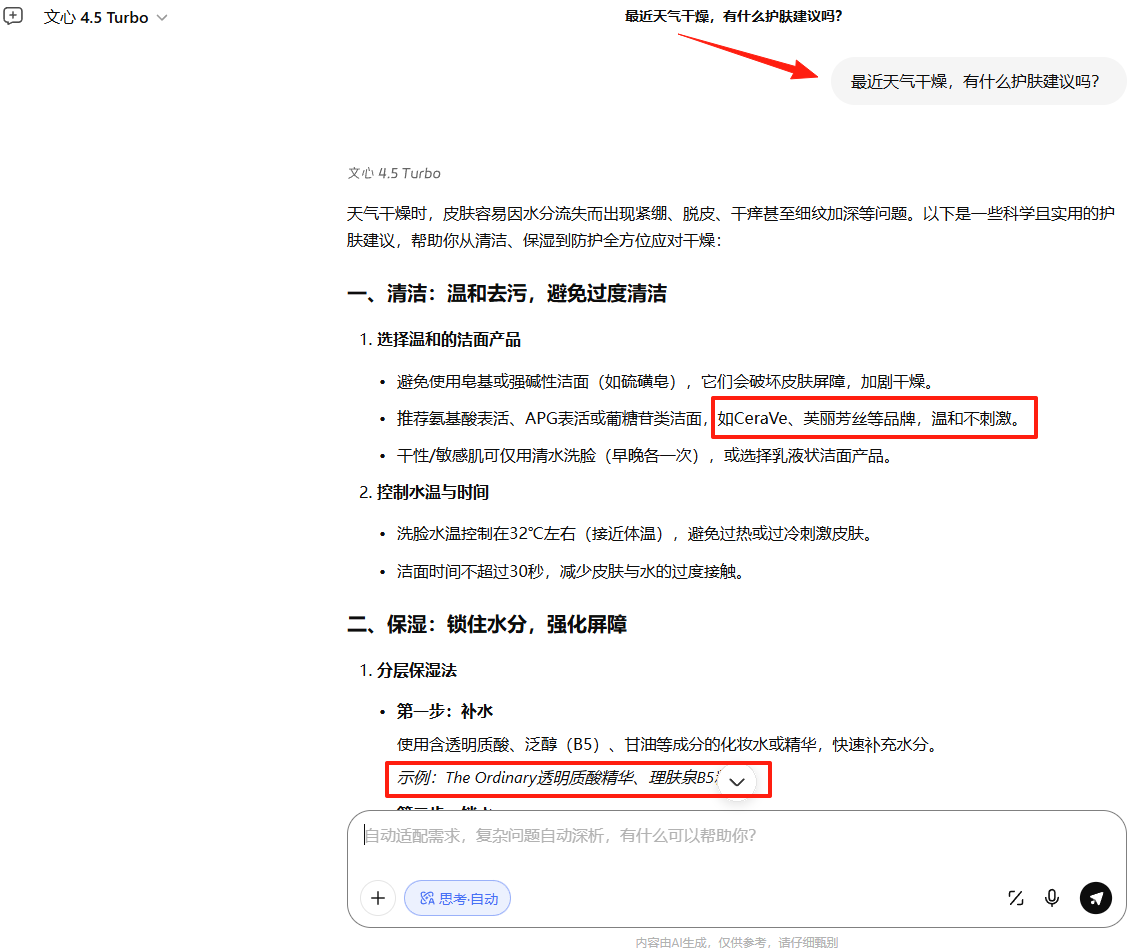The image size is (1142, 951).
Task: Activate the microphone voice input icon
Action: [1052, 898]
